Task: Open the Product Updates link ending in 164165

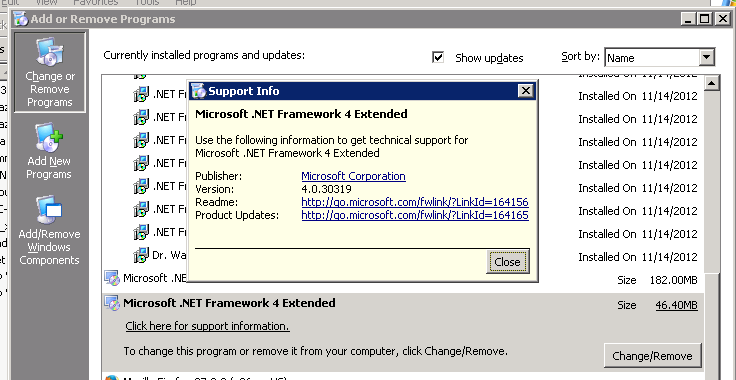Action: pos(415,215)
